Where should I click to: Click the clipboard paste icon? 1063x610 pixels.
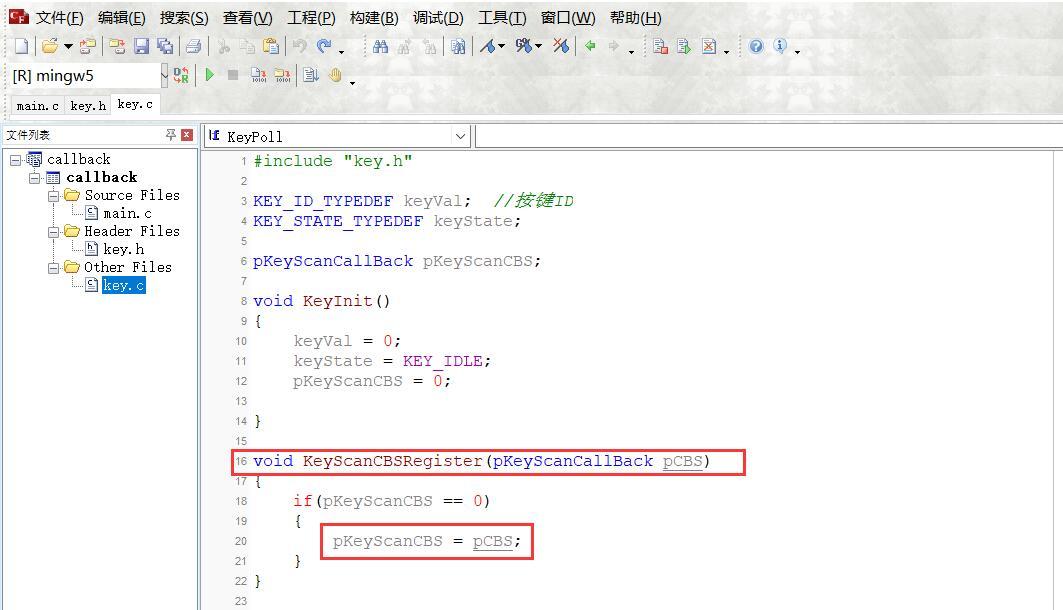pyautogui.click(x=270, y=46)
